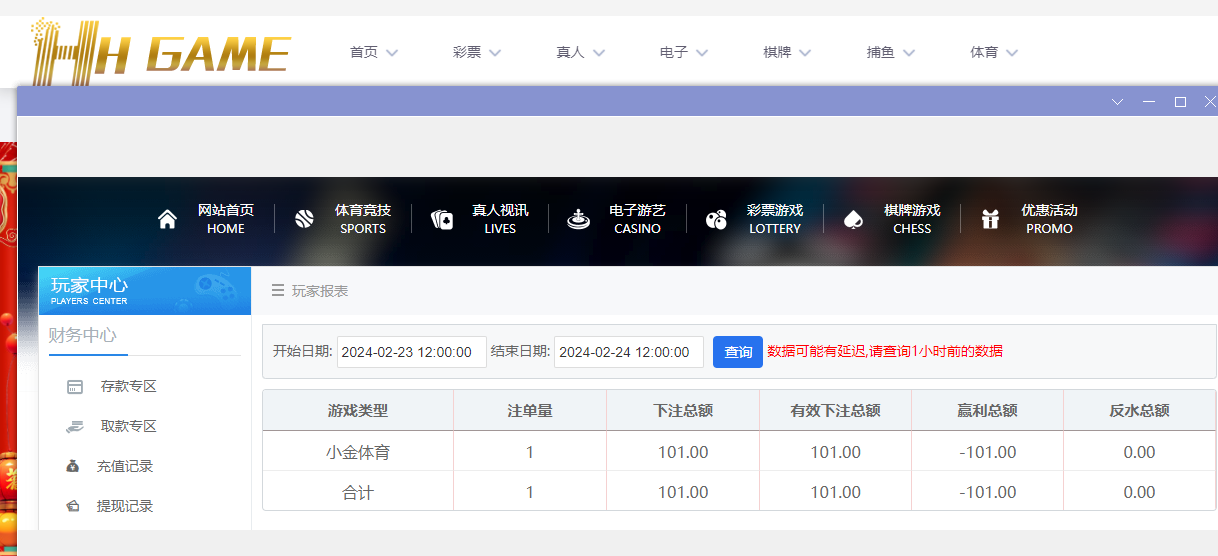Click the gift box icon for 优惠活动
Image resolution: width=1218 pixels, height=556 pixels.
[x=990, y=220]
